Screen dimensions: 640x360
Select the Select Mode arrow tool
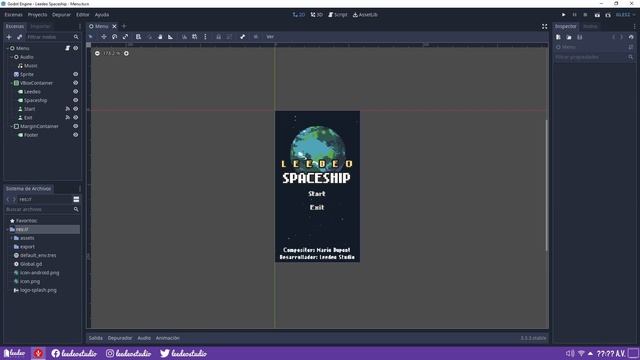pyautogui.click(x=91, y=37)
